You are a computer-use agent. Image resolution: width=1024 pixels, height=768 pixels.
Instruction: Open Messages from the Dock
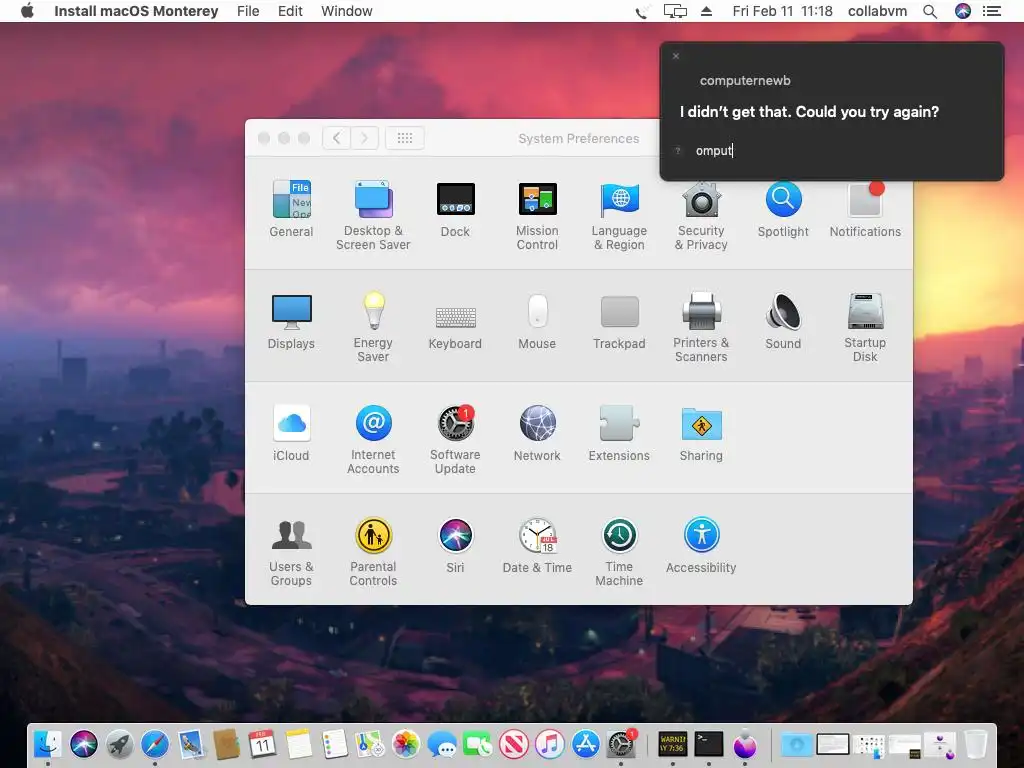442,744
